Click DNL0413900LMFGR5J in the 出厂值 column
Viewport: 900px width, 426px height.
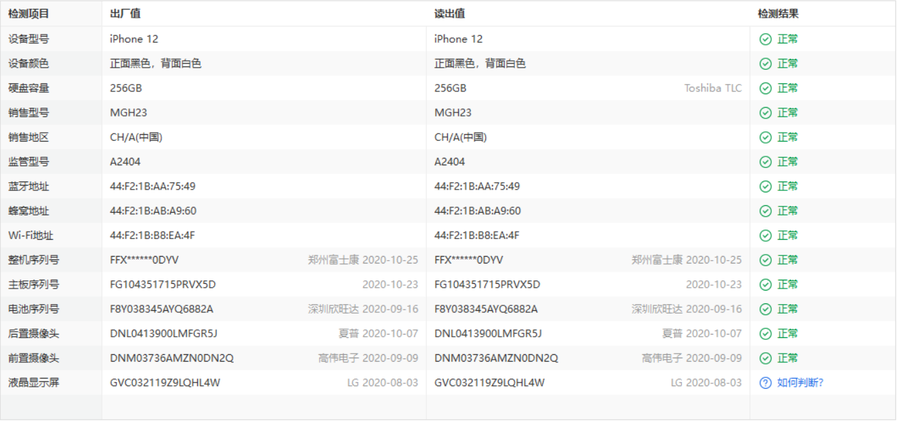click(x=164, y=334)
